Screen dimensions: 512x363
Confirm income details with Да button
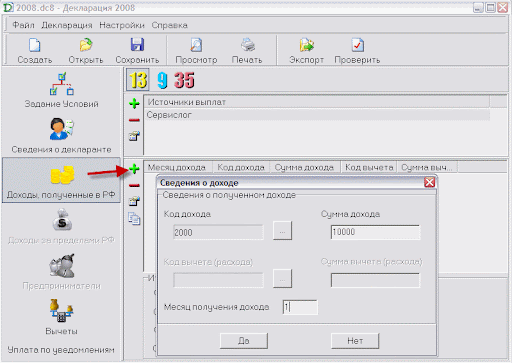244,341
